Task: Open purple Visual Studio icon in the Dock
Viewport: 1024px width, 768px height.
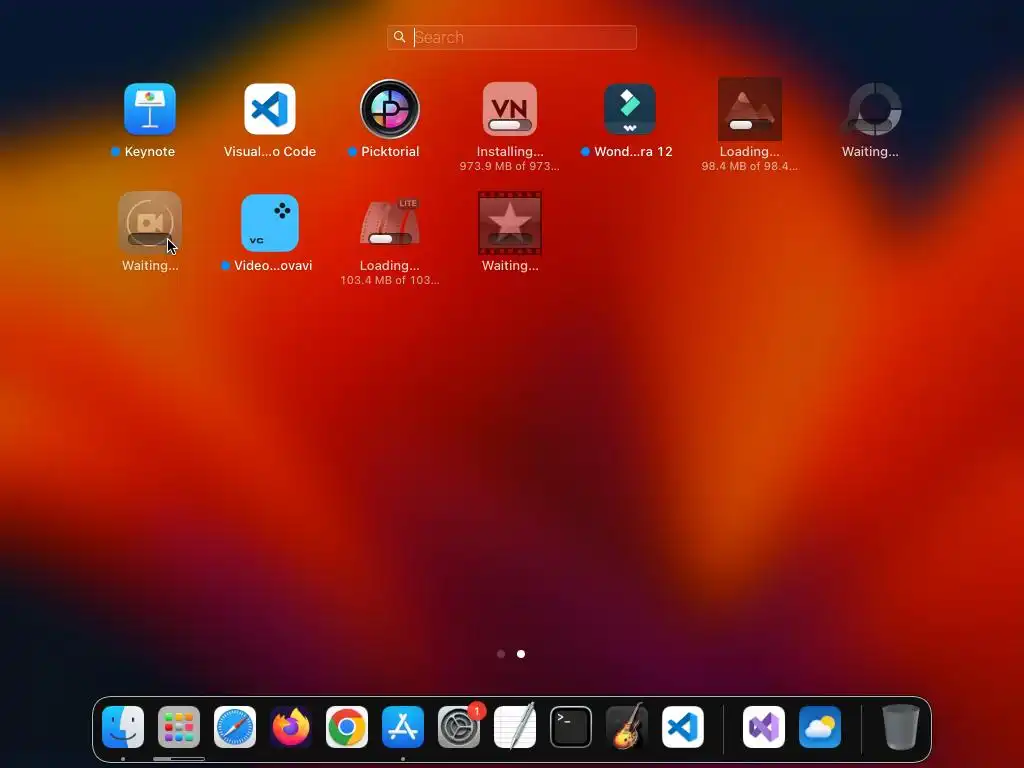Action: 764,727
